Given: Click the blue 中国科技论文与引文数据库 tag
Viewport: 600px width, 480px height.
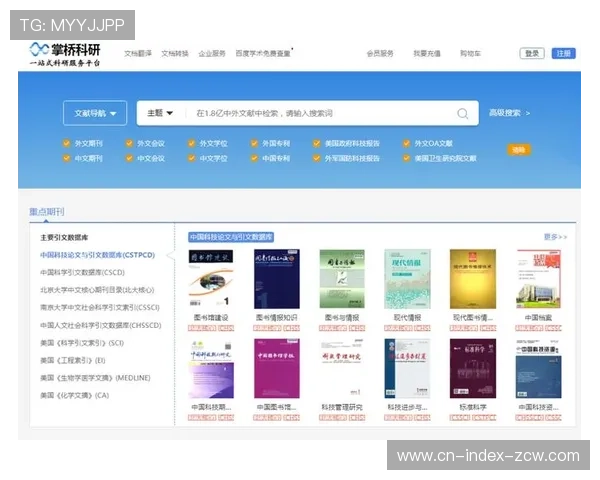Looking at the screenshot, I should 231,237.
